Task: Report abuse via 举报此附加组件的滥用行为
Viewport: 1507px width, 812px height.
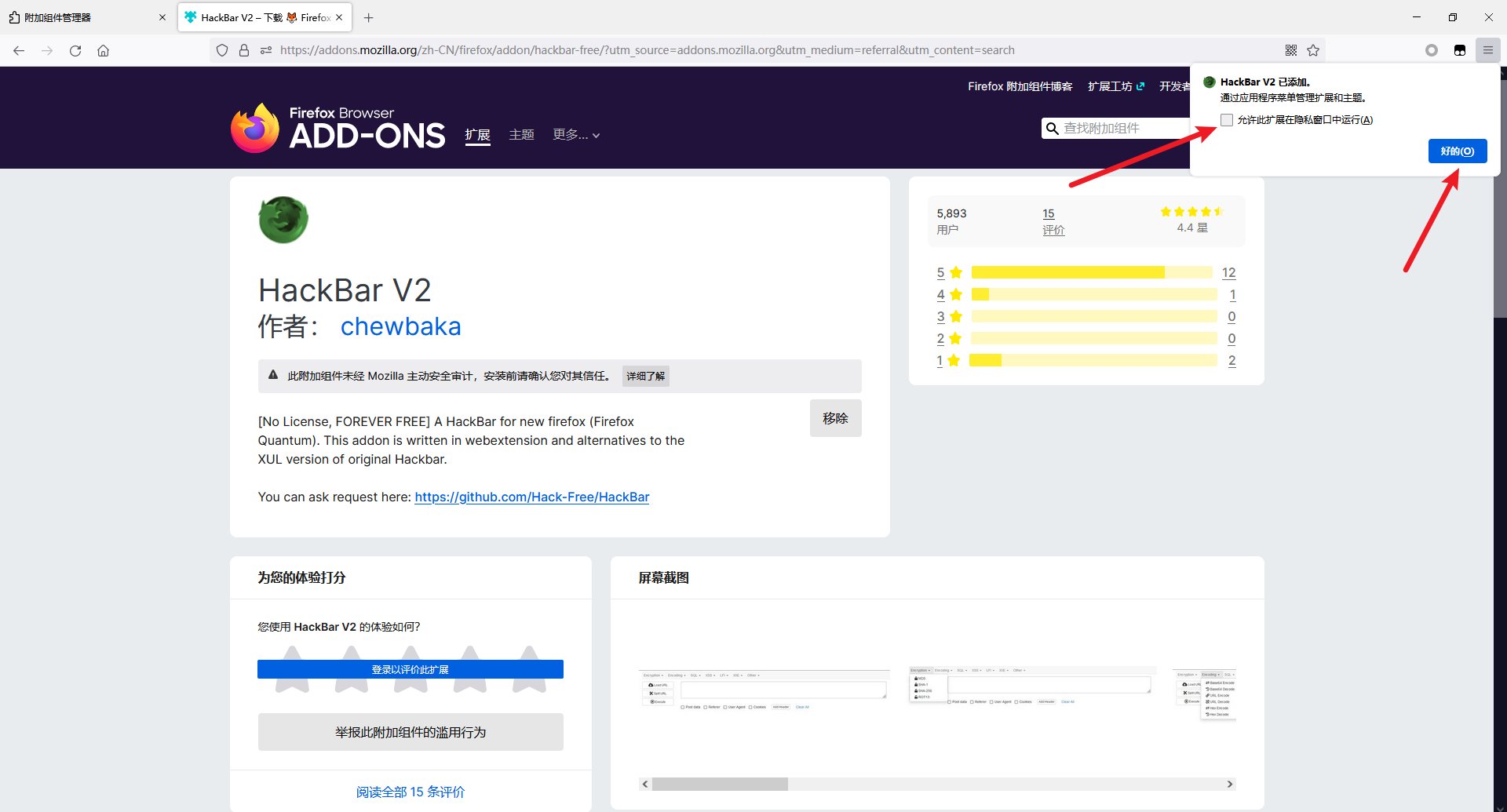Action: tap(411, 732)
